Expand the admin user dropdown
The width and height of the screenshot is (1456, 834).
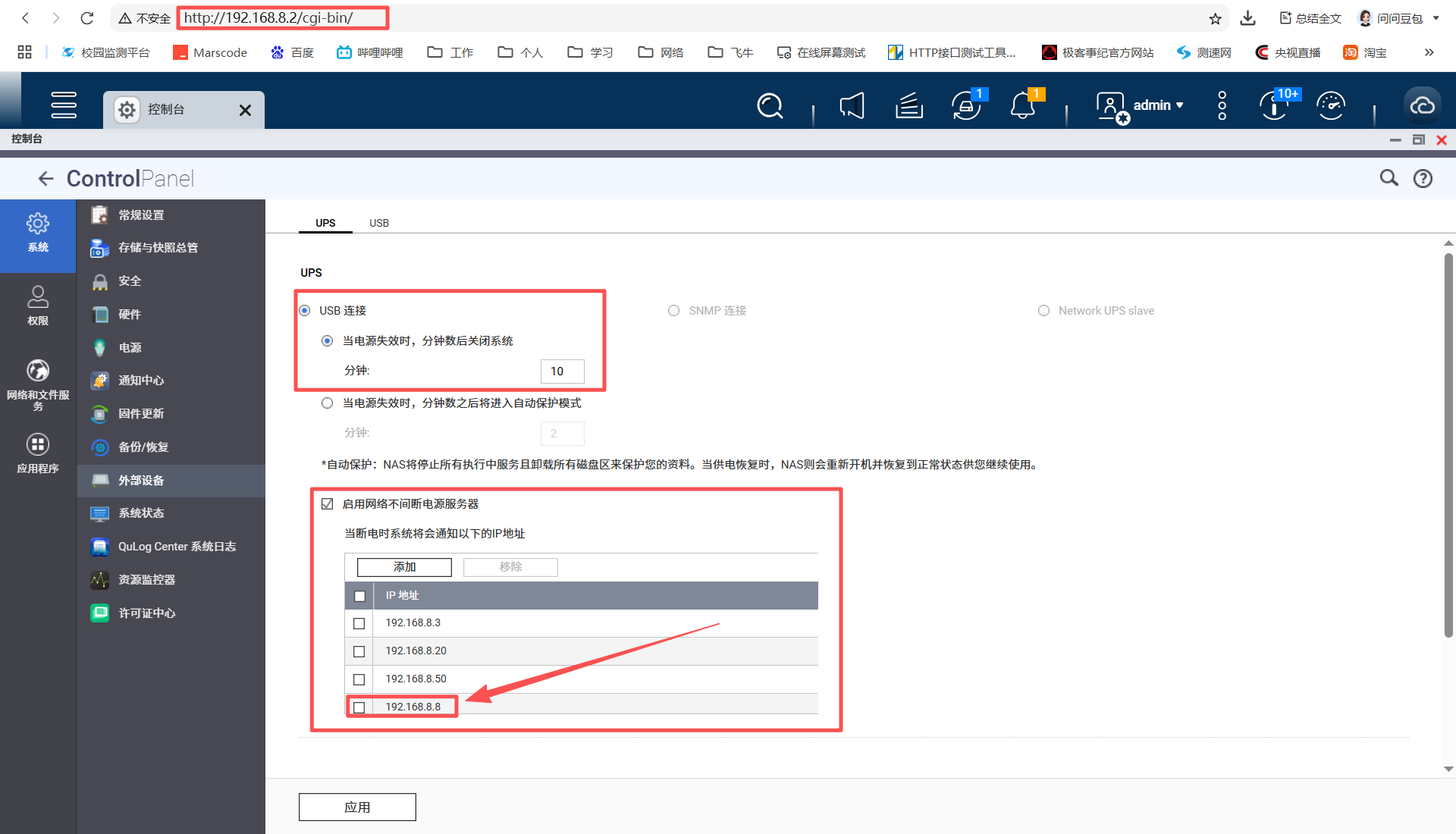1157,105
